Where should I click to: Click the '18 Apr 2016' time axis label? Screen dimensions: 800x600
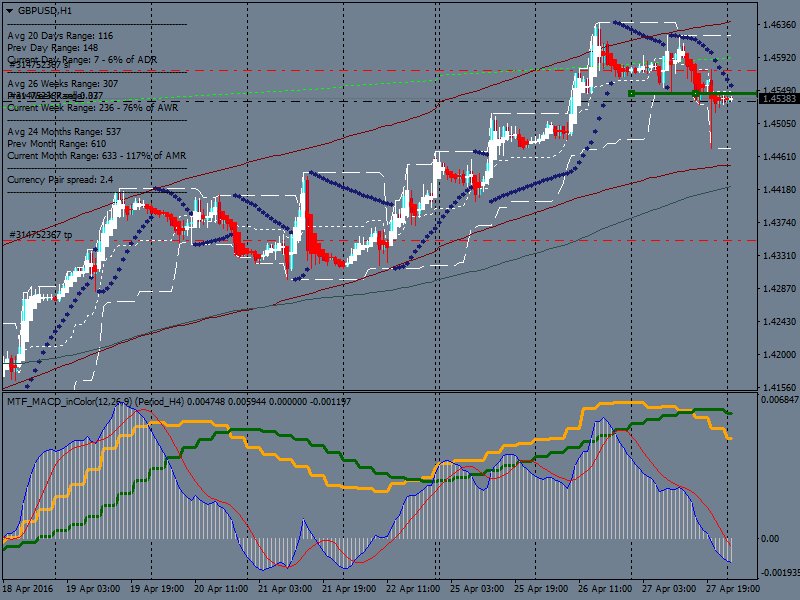click(28, 589)
